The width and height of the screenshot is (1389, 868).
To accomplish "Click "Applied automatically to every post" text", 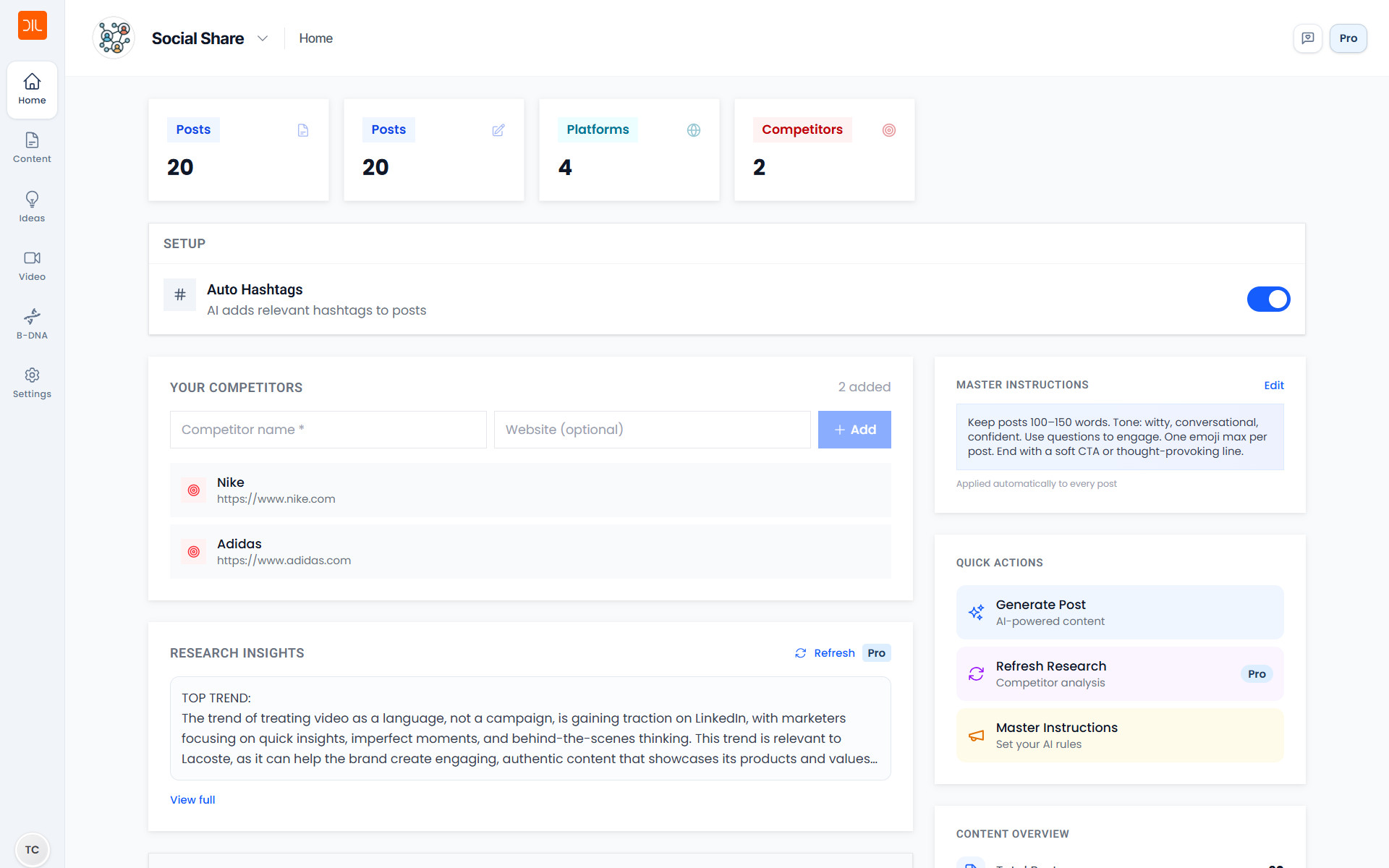I will (1037, 484).
